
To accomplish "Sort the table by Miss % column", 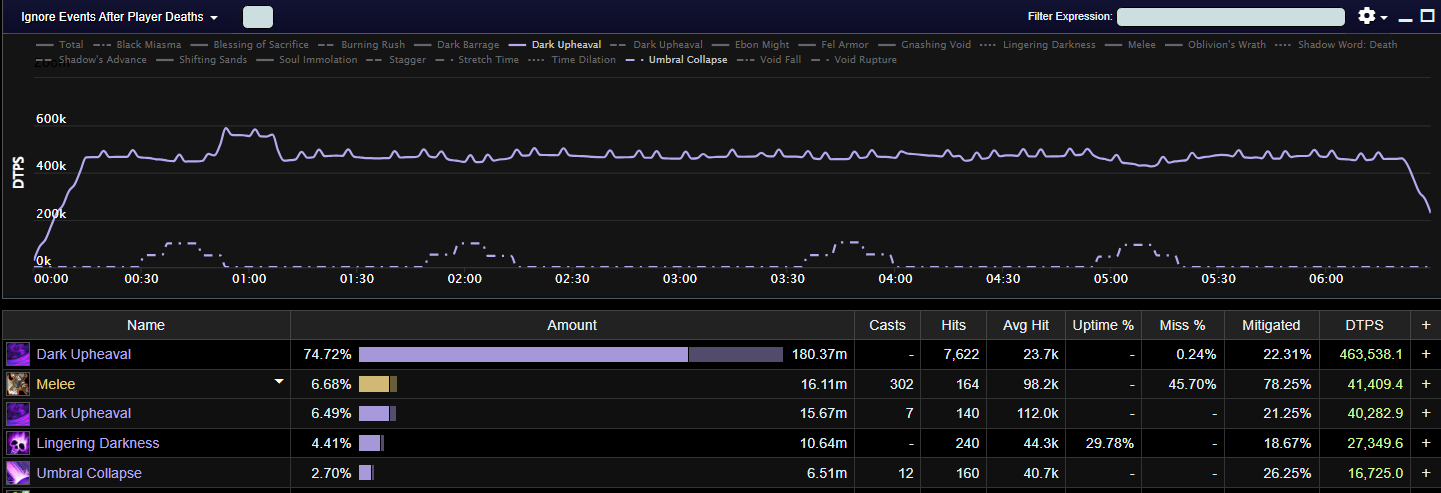I will 1182,325.
